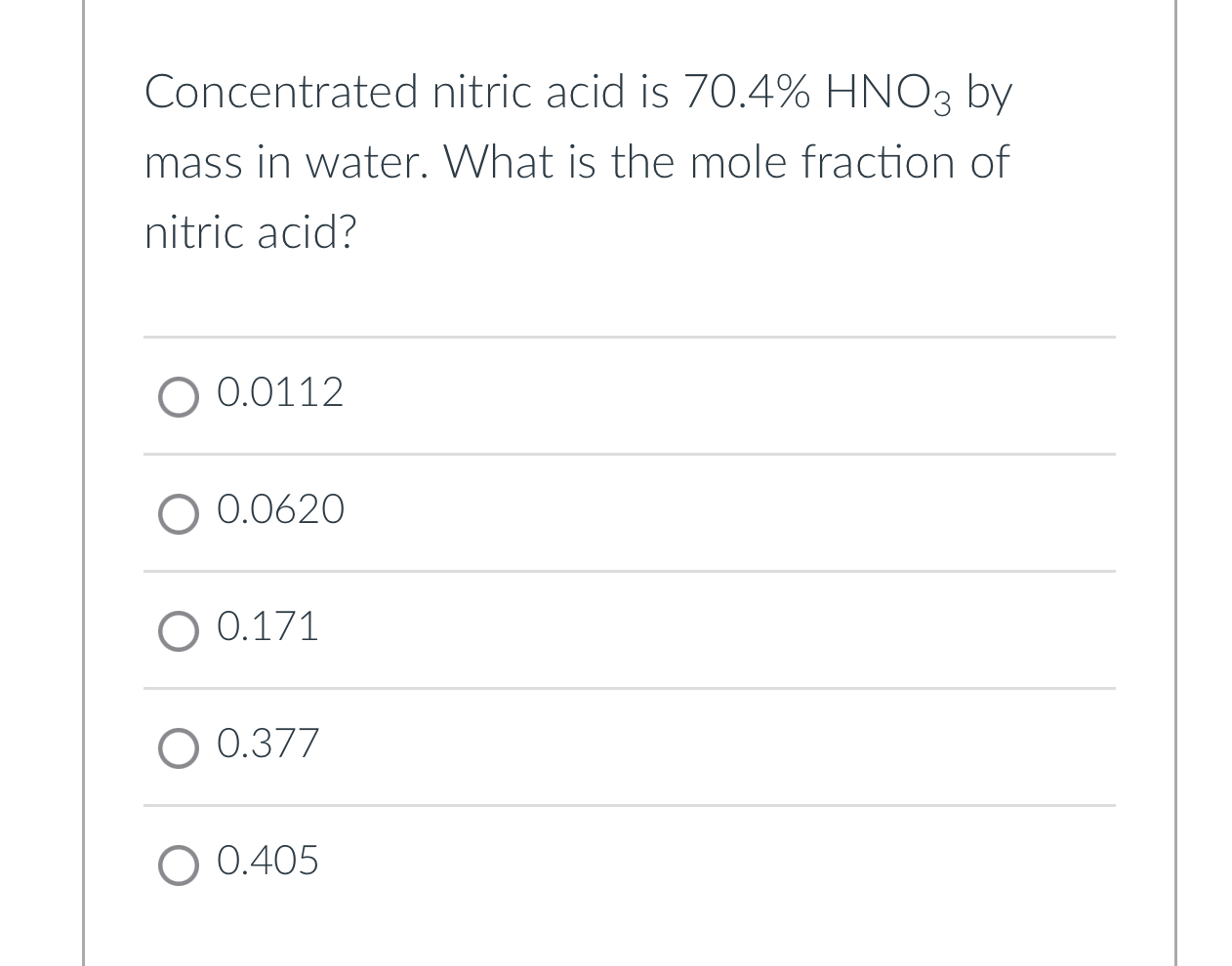
Task: Select the 0.0620 answer radio button
Action: pos(179,514)
